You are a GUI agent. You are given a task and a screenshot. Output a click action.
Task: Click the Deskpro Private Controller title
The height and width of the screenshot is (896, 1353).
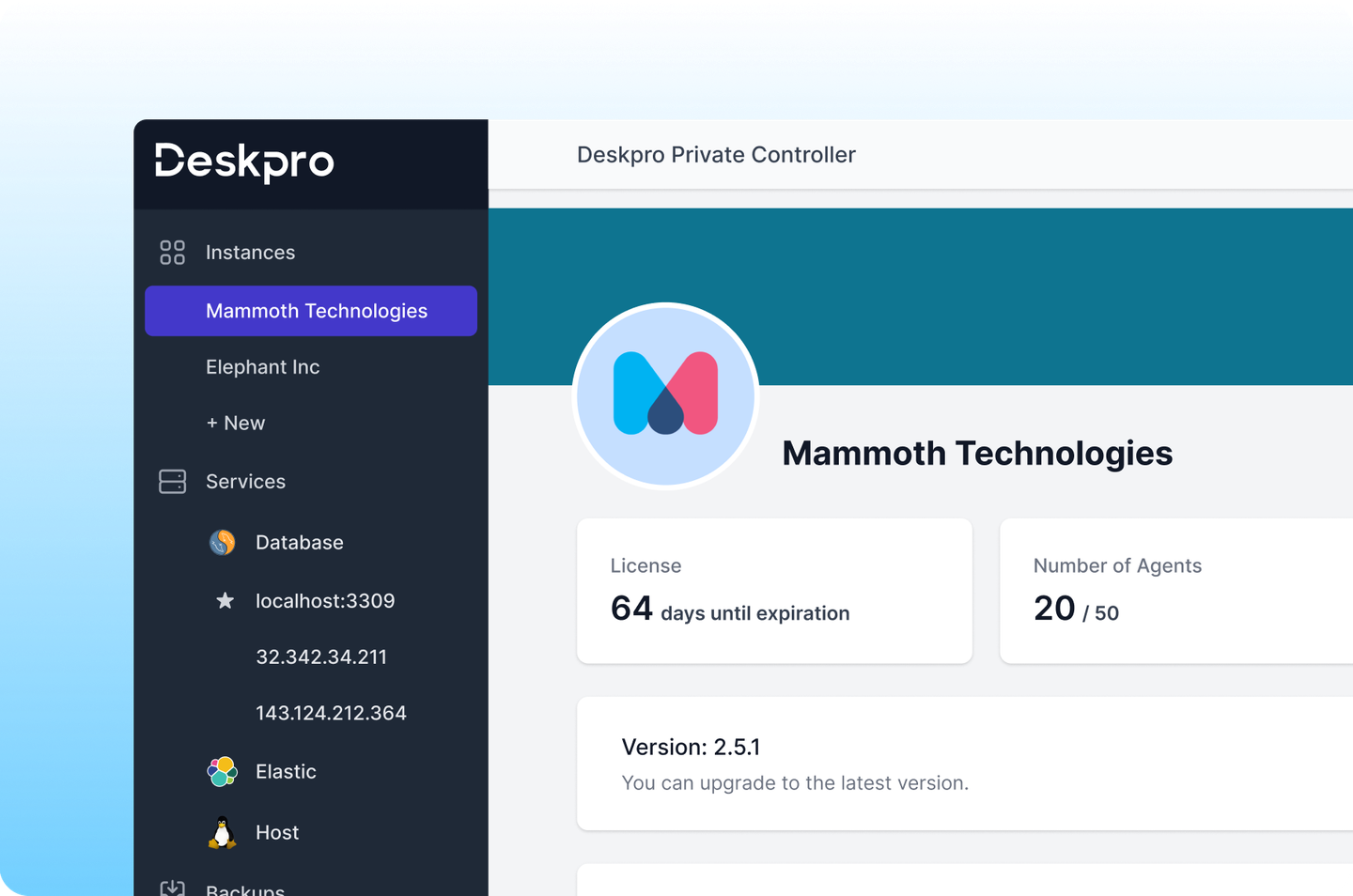tap(716, 155)
